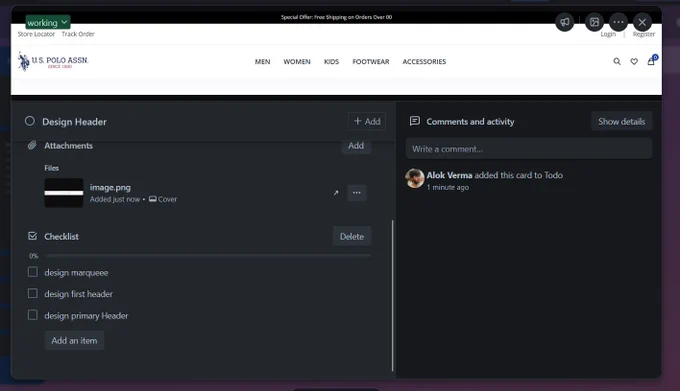This screenshot has width=680, height=391.
Task: Open the card actions three-dot menu
Action: point(618,22)
